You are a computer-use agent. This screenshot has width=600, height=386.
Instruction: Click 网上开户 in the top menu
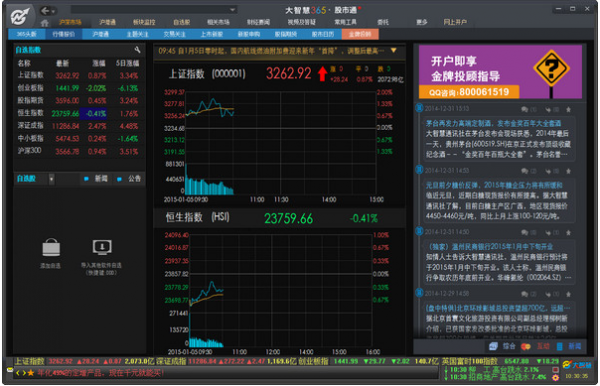click(455, 22)
